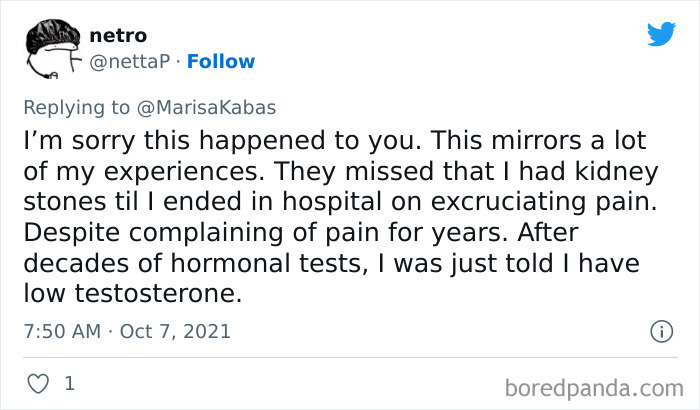The height and width of the screenshot is (410, 700).
Task: Click the Twitter bird logo
Action: 661,34
